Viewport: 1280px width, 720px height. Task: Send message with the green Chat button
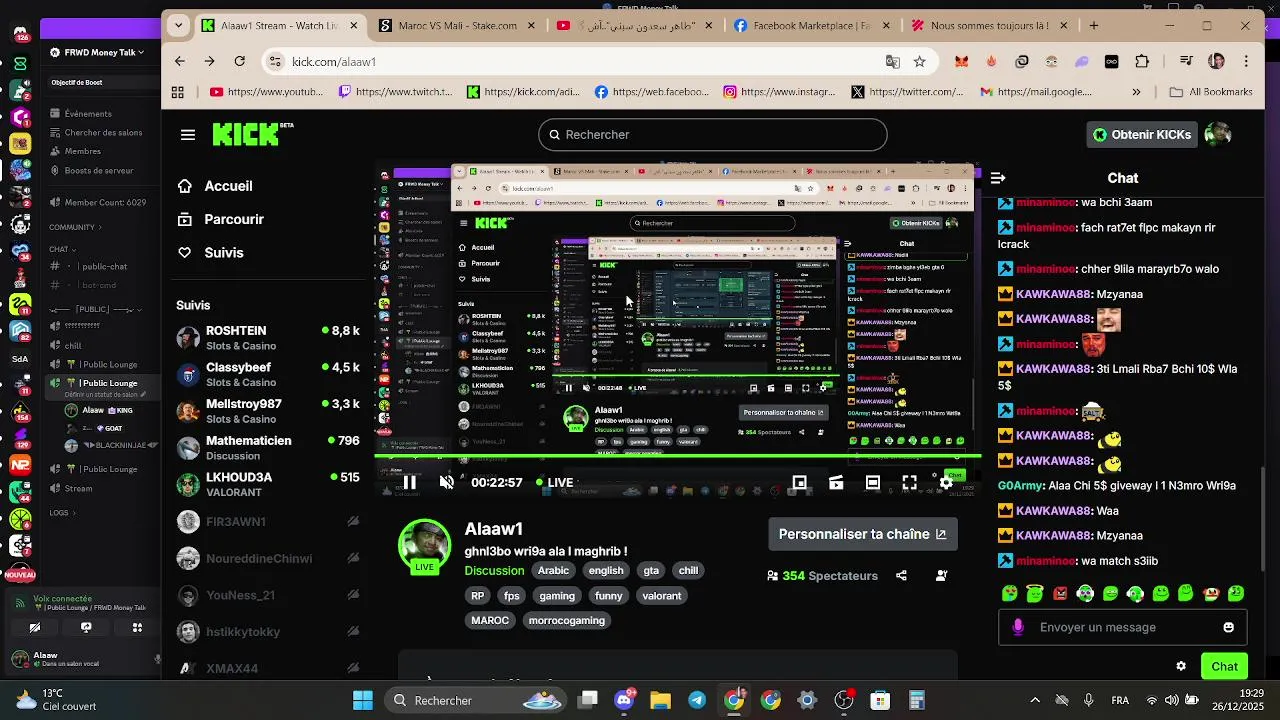tap(1225, 666)
